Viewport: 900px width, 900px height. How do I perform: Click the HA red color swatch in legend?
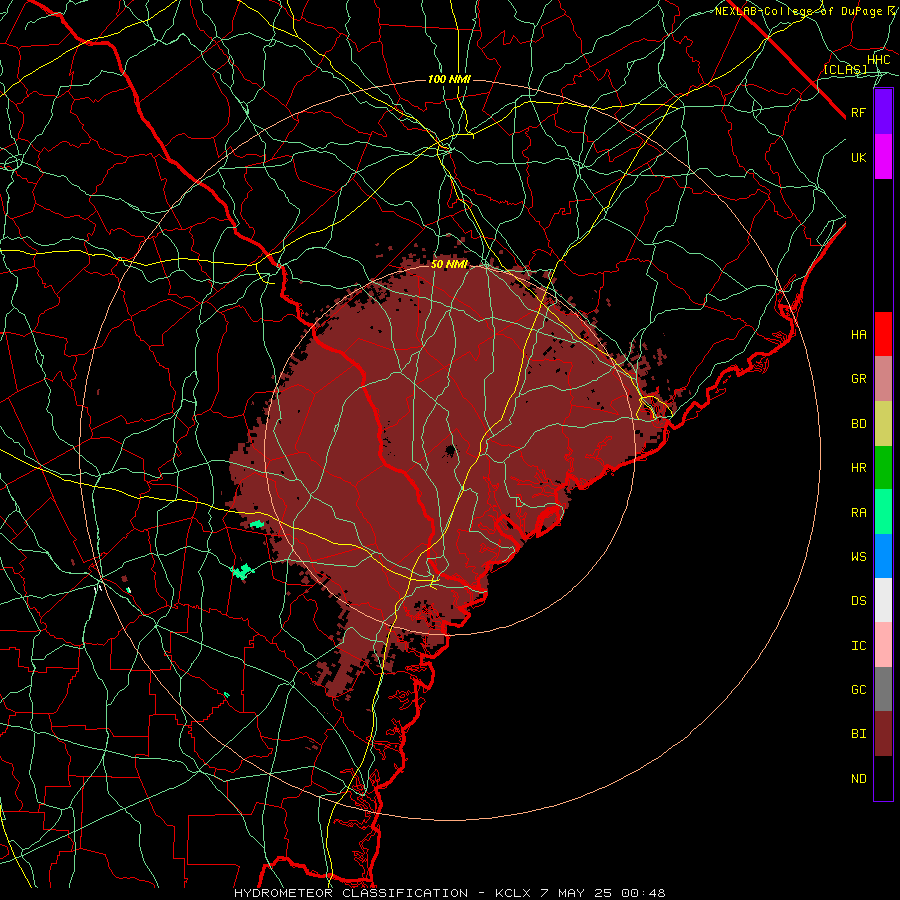[883, 334]
